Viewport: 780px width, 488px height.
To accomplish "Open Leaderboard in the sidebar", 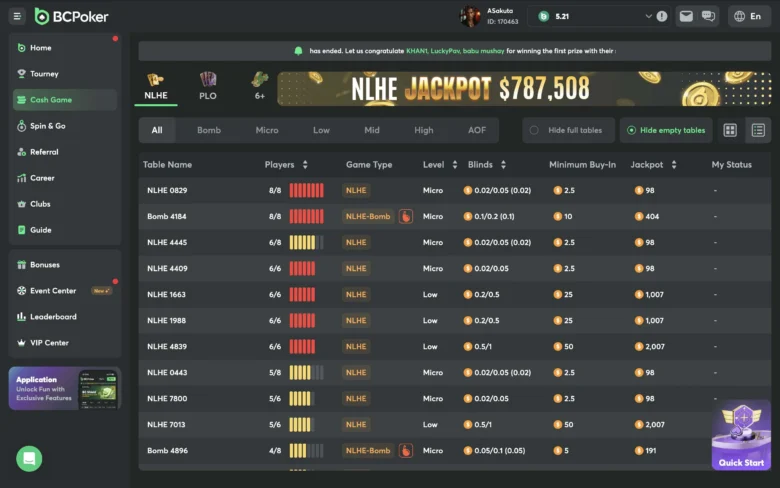I will pyautogui.click(x=65, y=317).
